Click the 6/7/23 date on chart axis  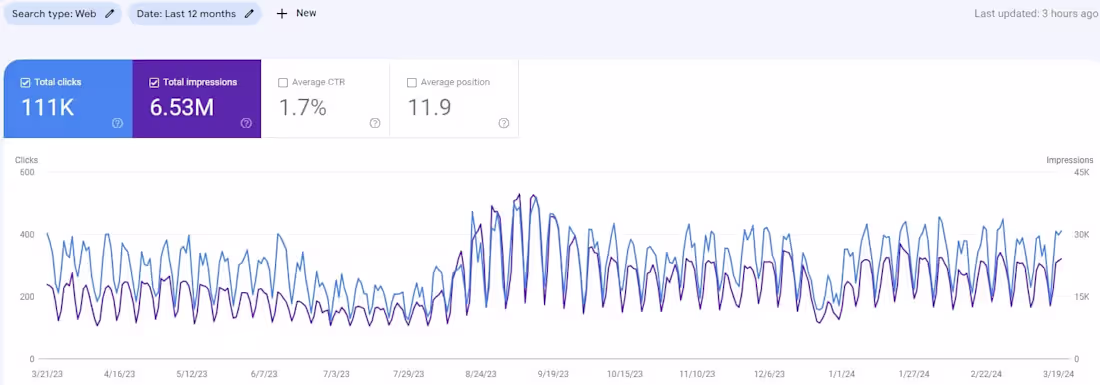[263, 374]
